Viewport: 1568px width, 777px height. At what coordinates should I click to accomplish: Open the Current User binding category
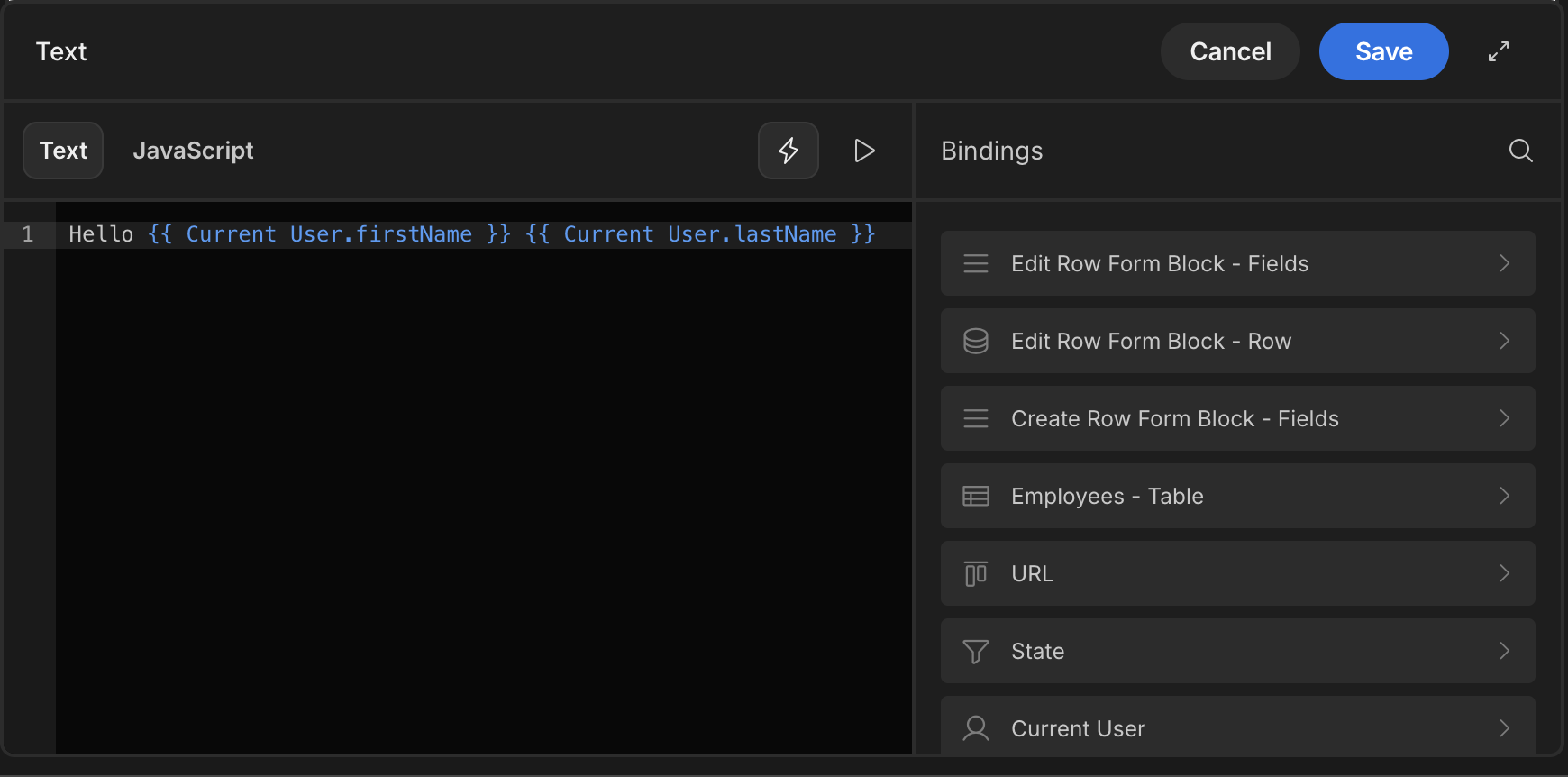tap(1237, 727)
